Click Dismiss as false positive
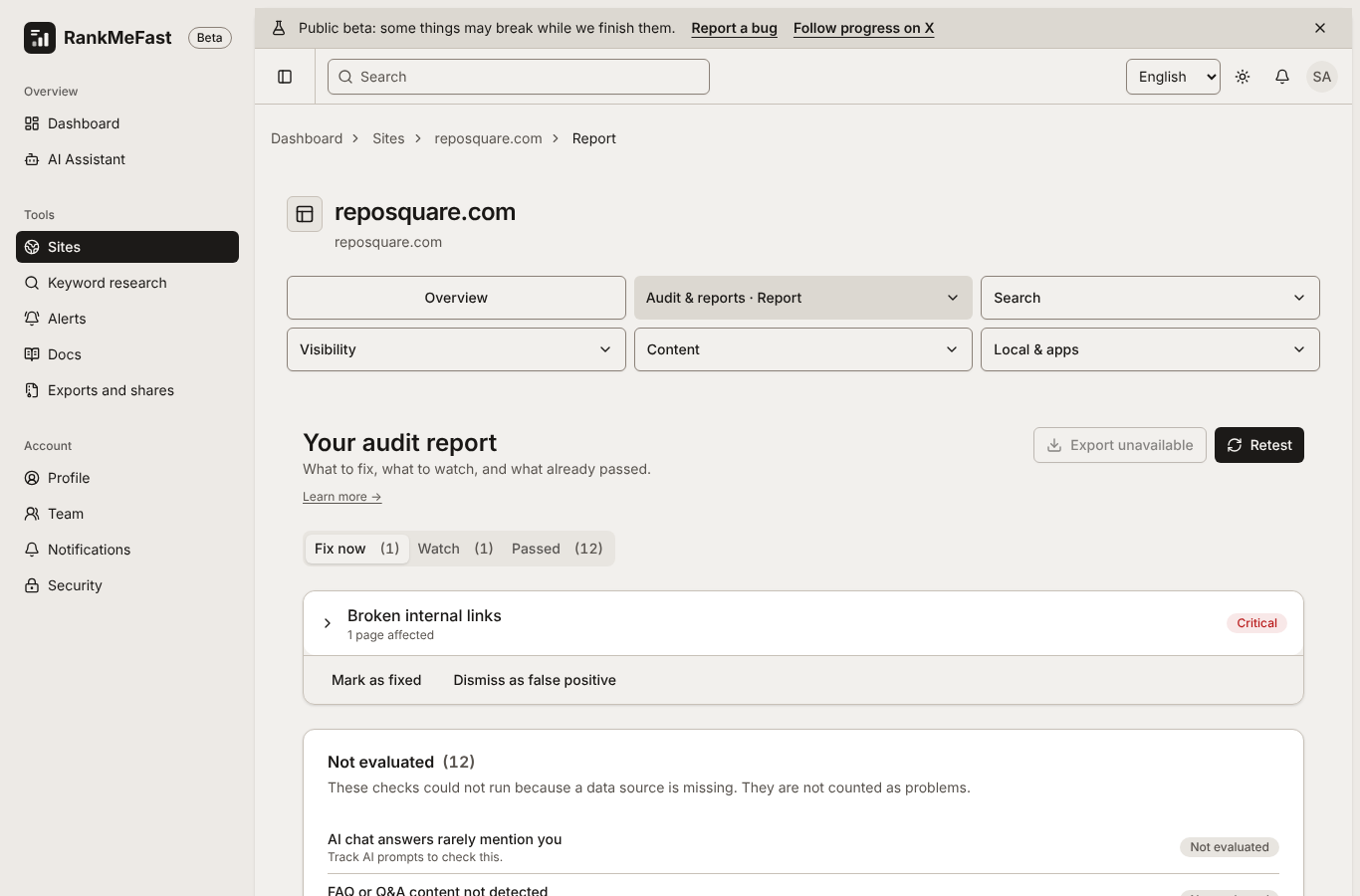The height and width of the screenshot is (896, 1360). (x=535, y=680)
